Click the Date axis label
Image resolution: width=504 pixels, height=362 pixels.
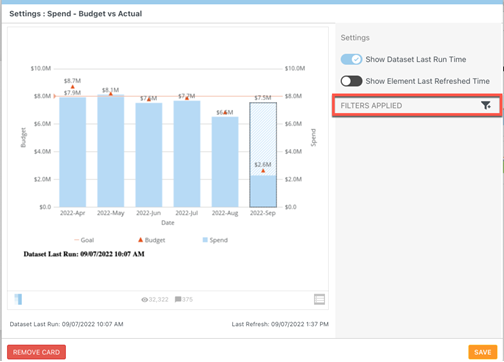tap(168, 223)
